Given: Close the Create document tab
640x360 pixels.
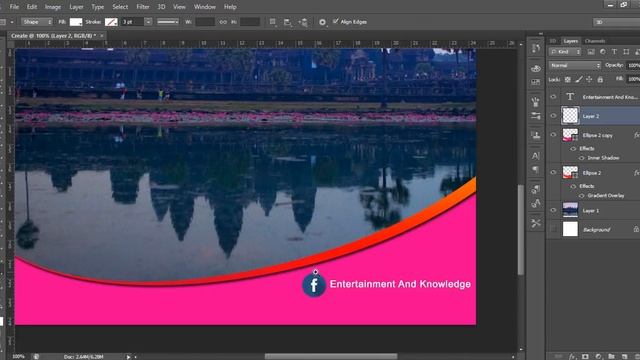Looking at the screenshot, I should 102,36.
